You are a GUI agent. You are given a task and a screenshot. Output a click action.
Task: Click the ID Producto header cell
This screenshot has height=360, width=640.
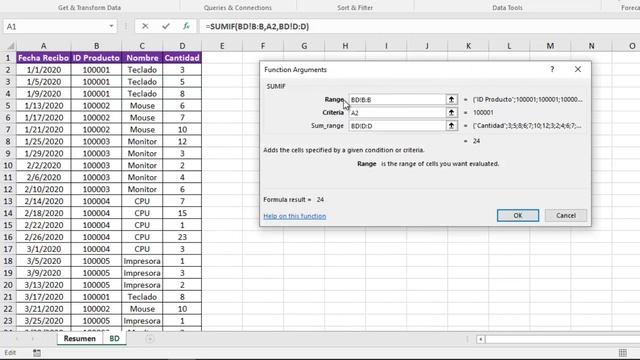tap(96, 58)
